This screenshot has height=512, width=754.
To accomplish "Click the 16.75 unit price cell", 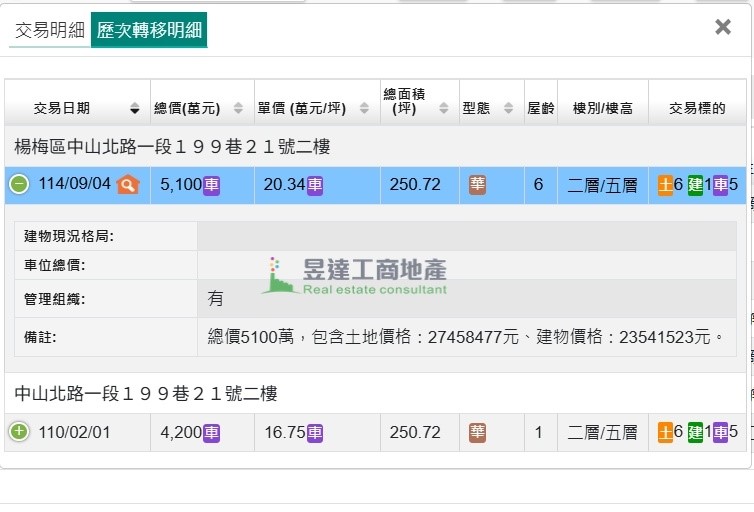I will tap(283, 433).
